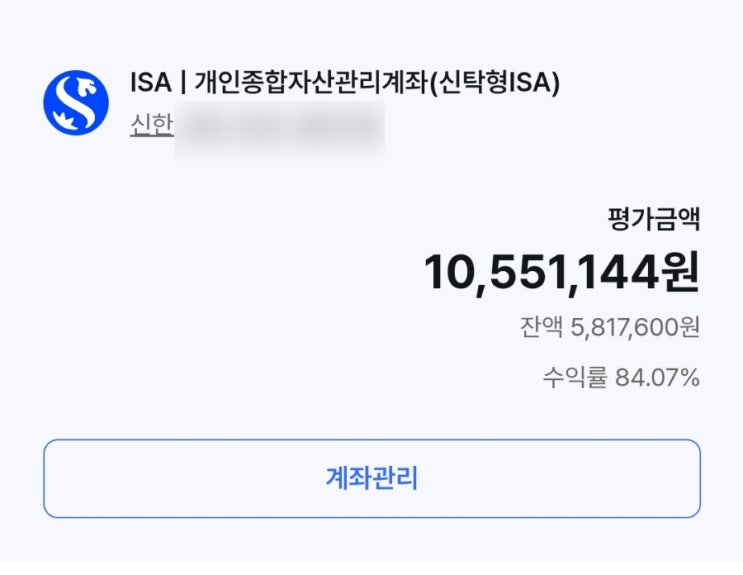Image resolution: width=743 pixels, height=575 pixels.
Task: Click the percent sign in return rate
Action: pyautogui.click(x=690, y=378)
